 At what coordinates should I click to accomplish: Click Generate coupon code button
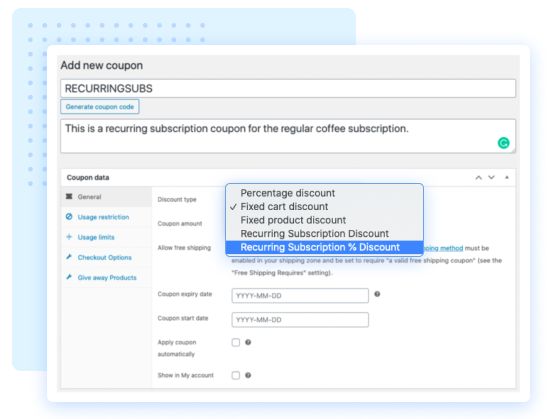[100, 107]
